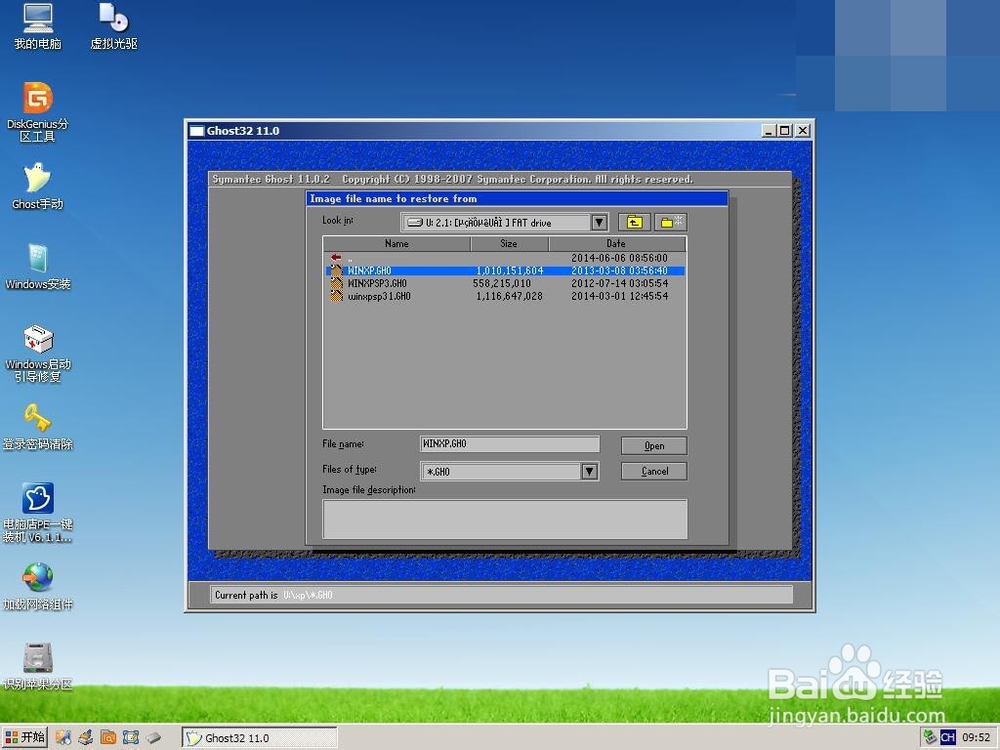Screen dimensions: 1000x750
Task: Expand the Look in drive dropdown
Action: tap(599, 222)
